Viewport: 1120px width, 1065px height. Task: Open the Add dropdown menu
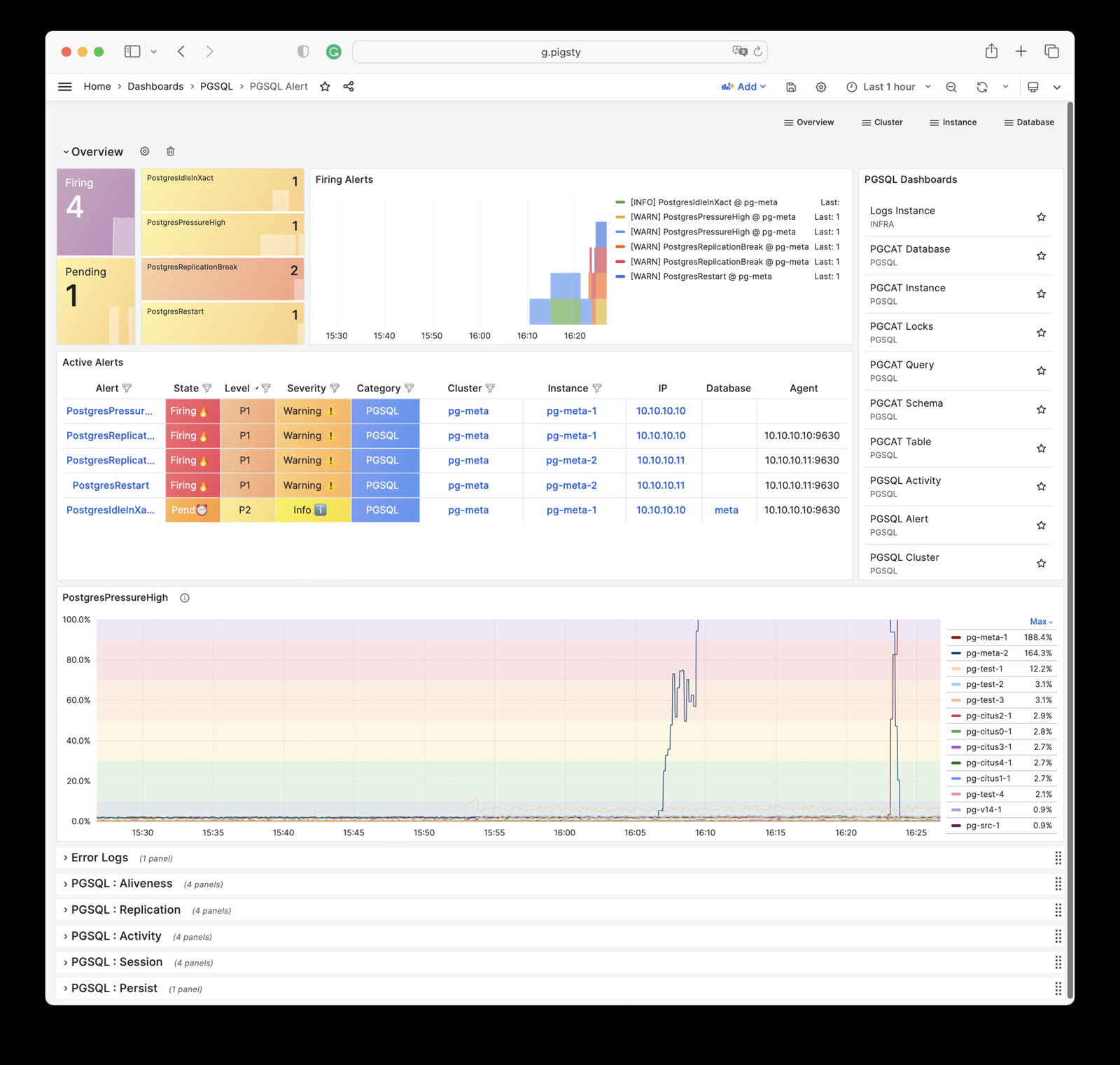(743, 87)
